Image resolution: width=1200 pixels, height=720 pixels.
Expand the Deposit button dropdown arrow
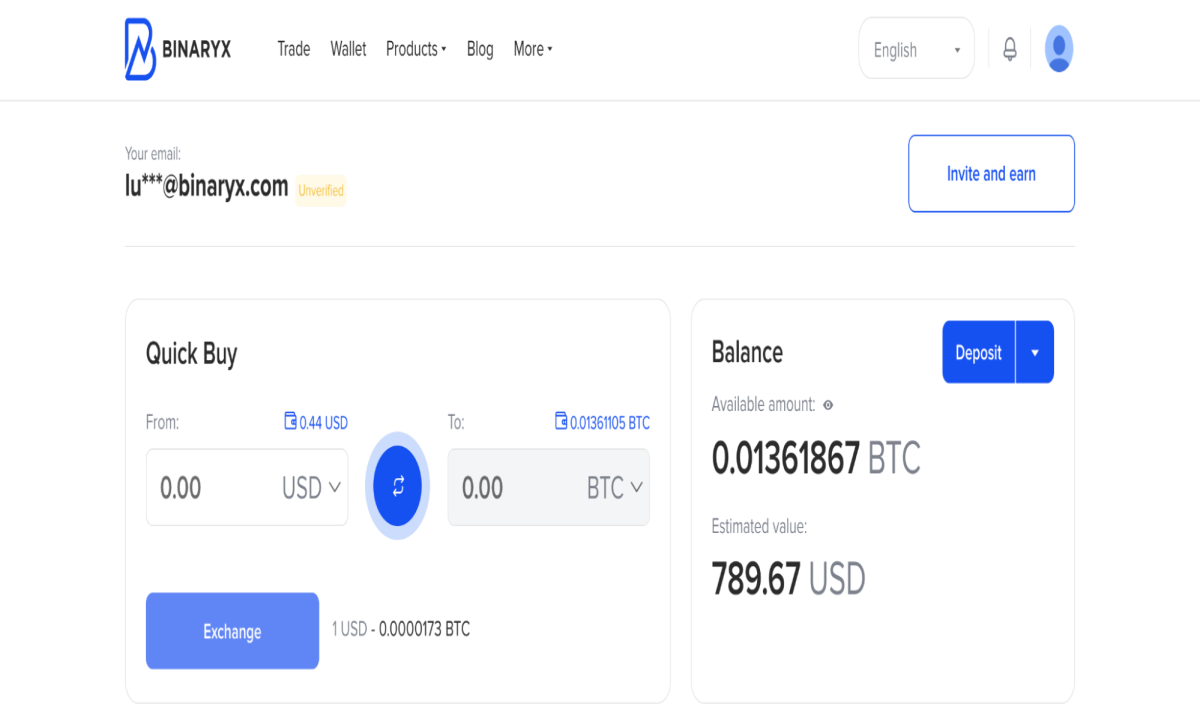[x=1035, y=352]
